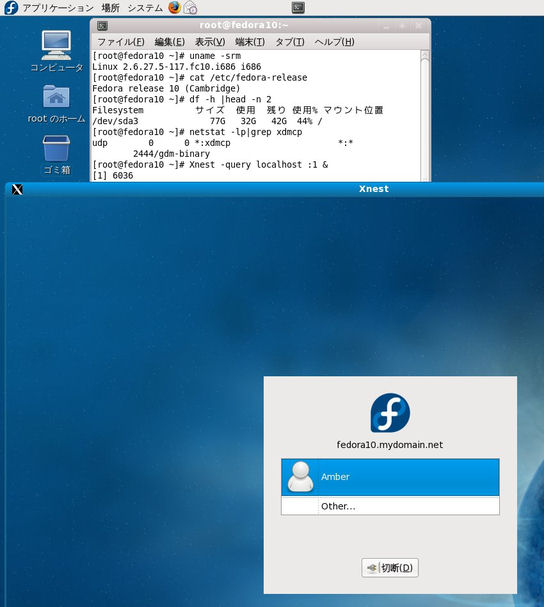Screen dimensions: 544x607
Task: Open the Fedora logo main menu icon
Action: (10, 7)
